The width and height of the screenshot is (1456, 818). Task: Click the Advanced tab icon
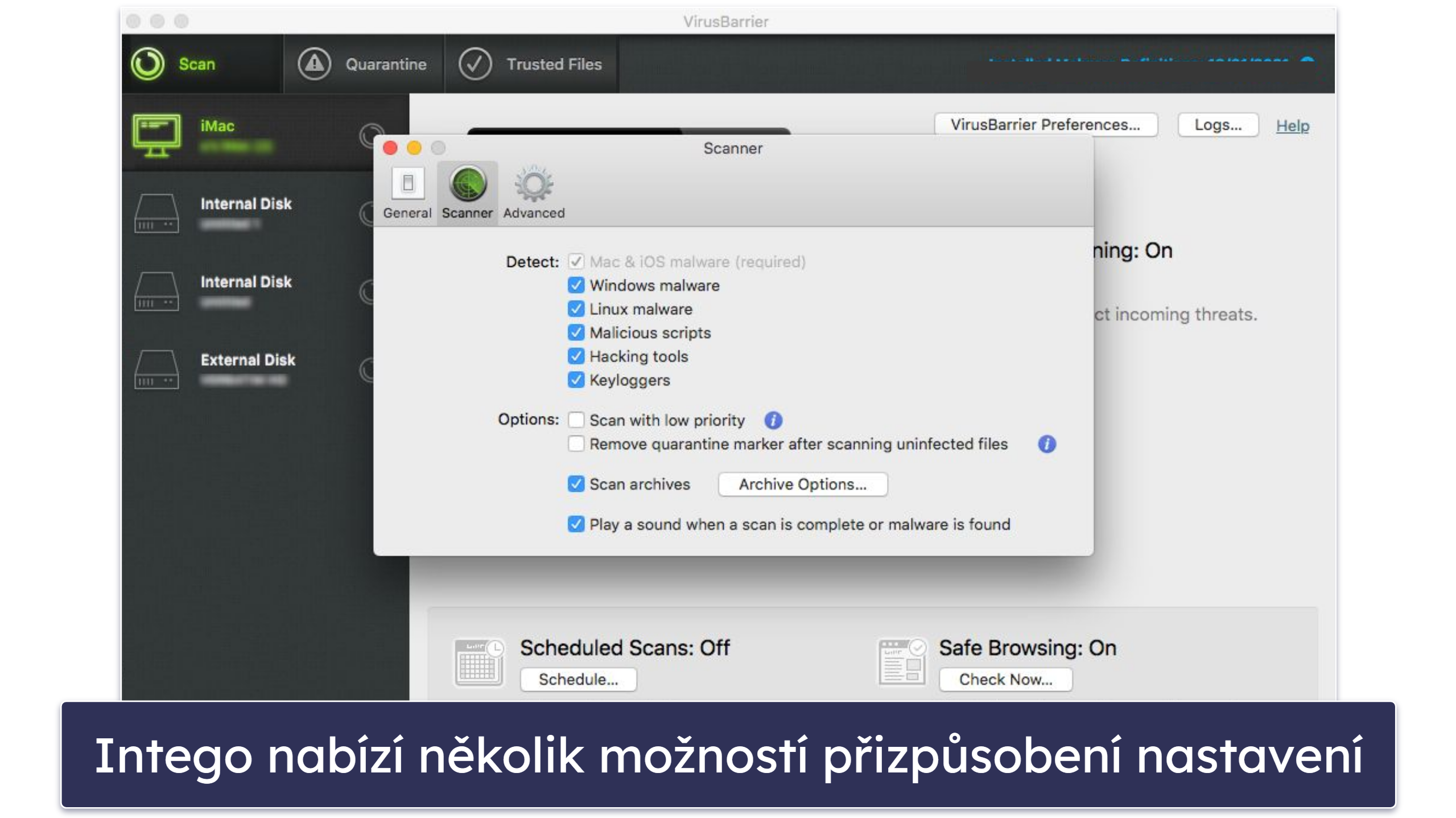(534, 184)
